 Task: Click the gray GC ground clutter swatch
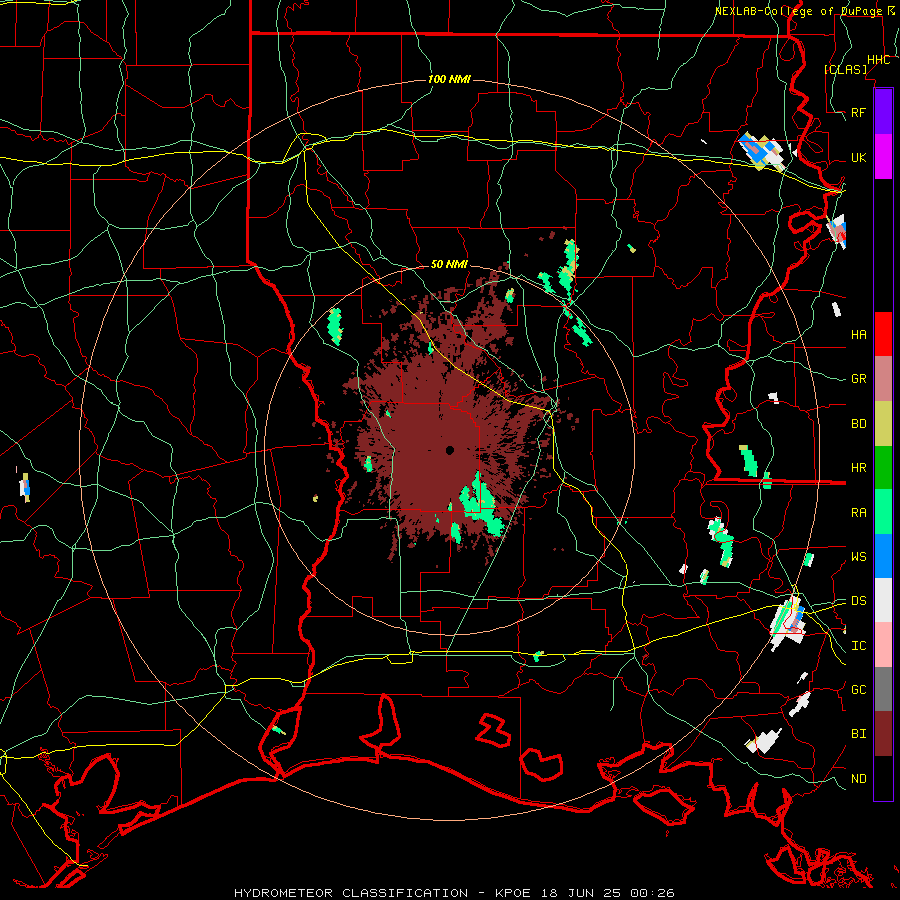coord(883,689)
